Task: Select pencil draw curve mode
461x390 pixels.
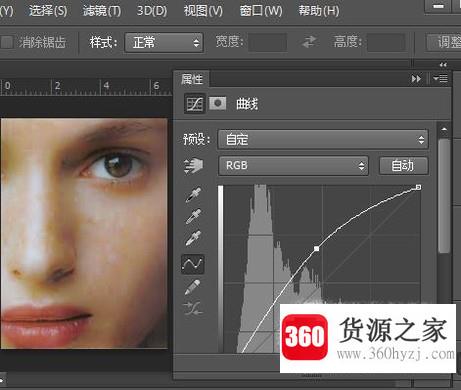Action: coord(192,287)
